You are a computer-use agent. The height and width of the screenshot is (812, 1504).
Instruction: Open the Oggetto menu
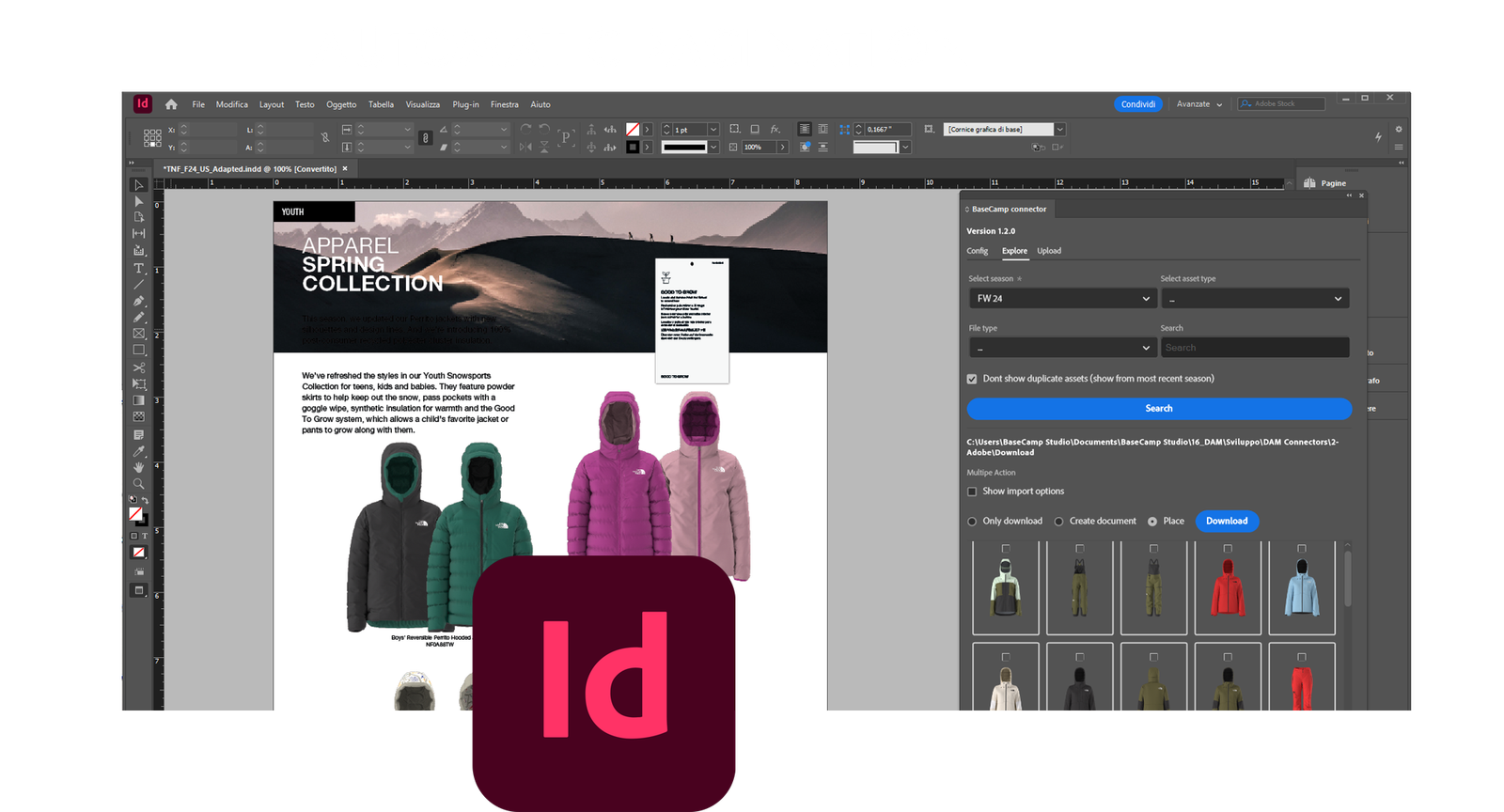click(341, 104)
